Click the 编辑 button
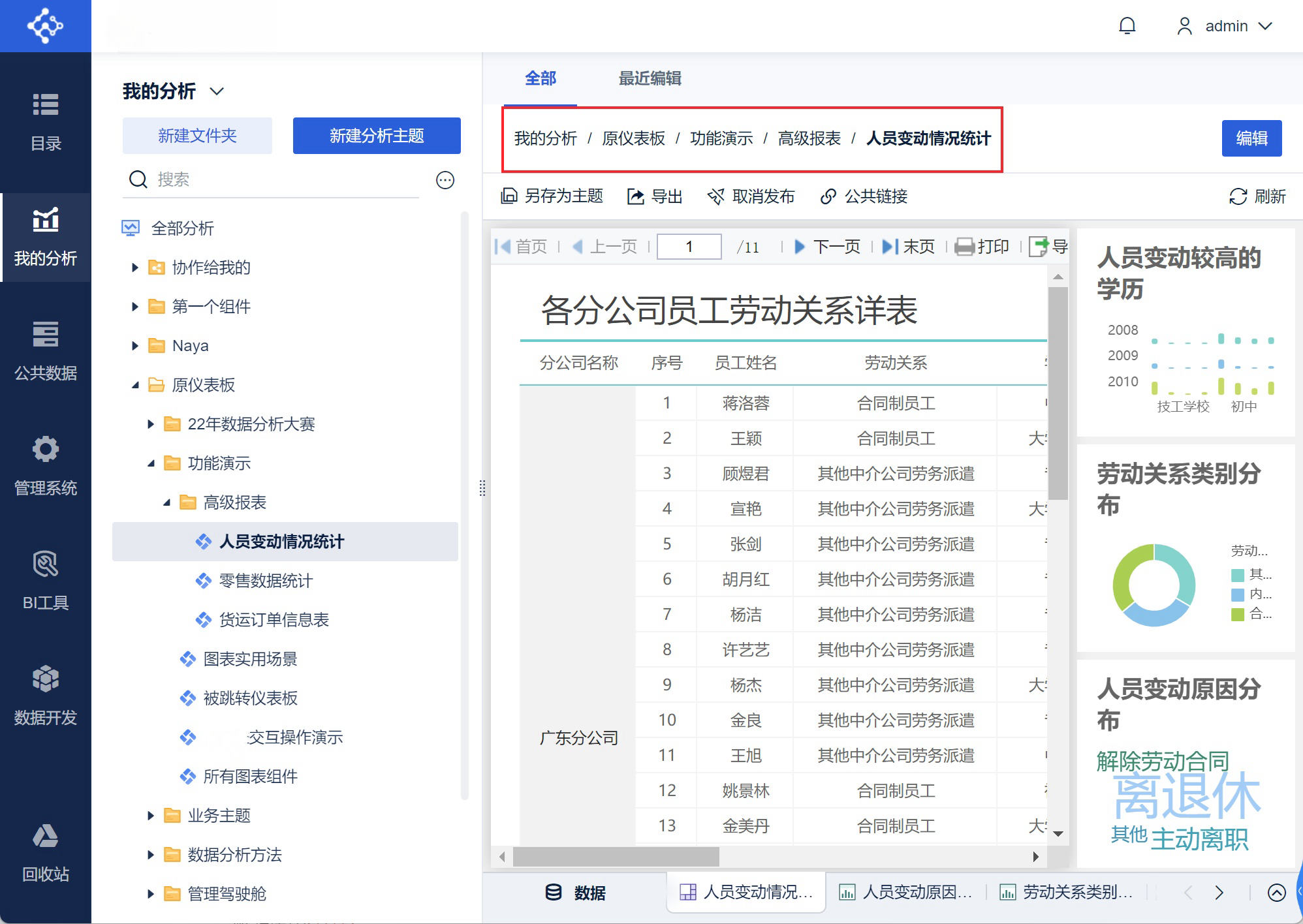 tap(1251, 138)
